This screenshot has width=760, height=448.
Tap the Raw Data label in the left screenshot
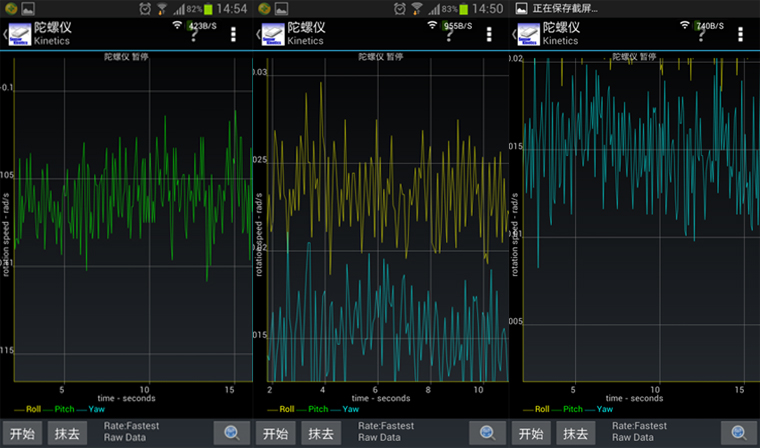point(125,437)
